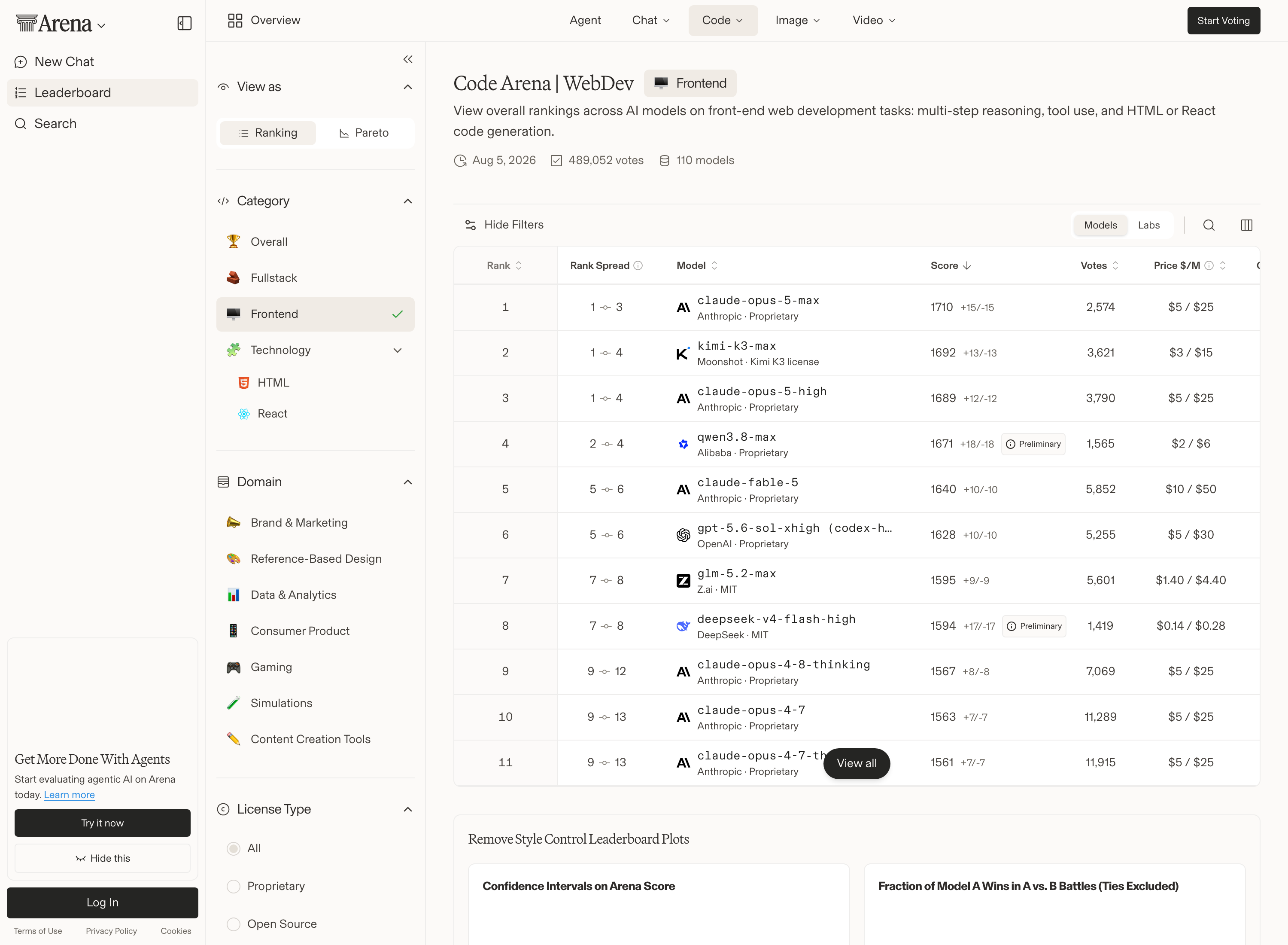The image size is (1288, 945).
Task: Click the Start Voting button
Action: point(1224,21)
